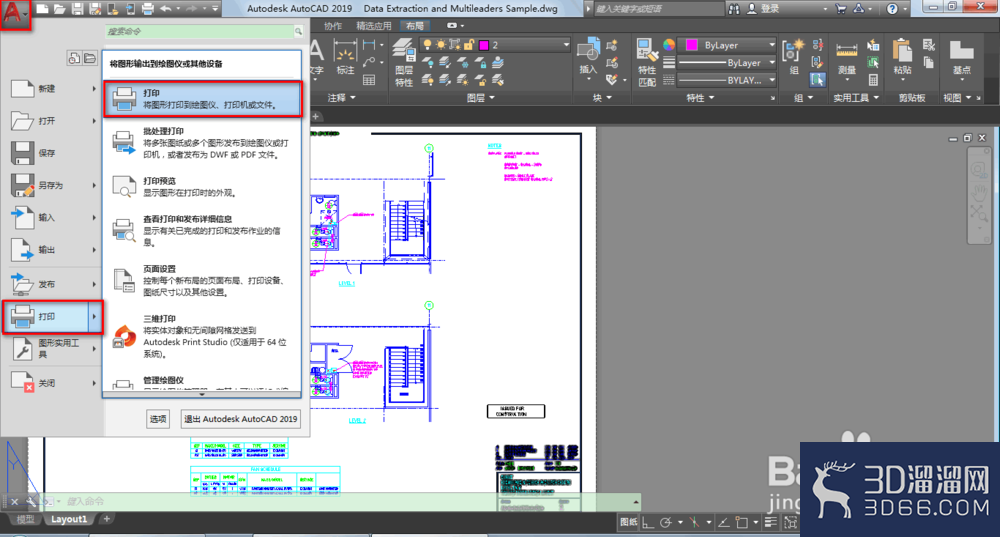Screen dimensions: 1000x537
Task: Click the New drawing icon in quick access toolbar
Action: [x=42, y=9]
